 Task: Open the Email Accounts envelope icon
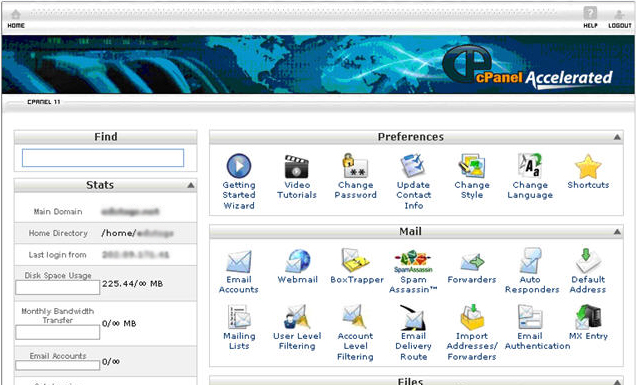click(x=239, y=262)
